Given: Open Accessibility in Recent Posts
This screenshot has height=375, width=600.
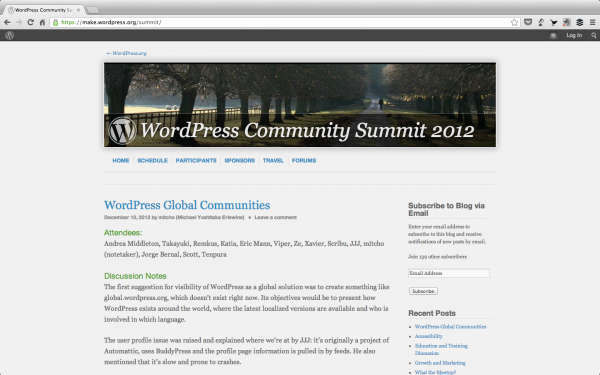Looking at the screenshot, I should click(x=429, y=336).
